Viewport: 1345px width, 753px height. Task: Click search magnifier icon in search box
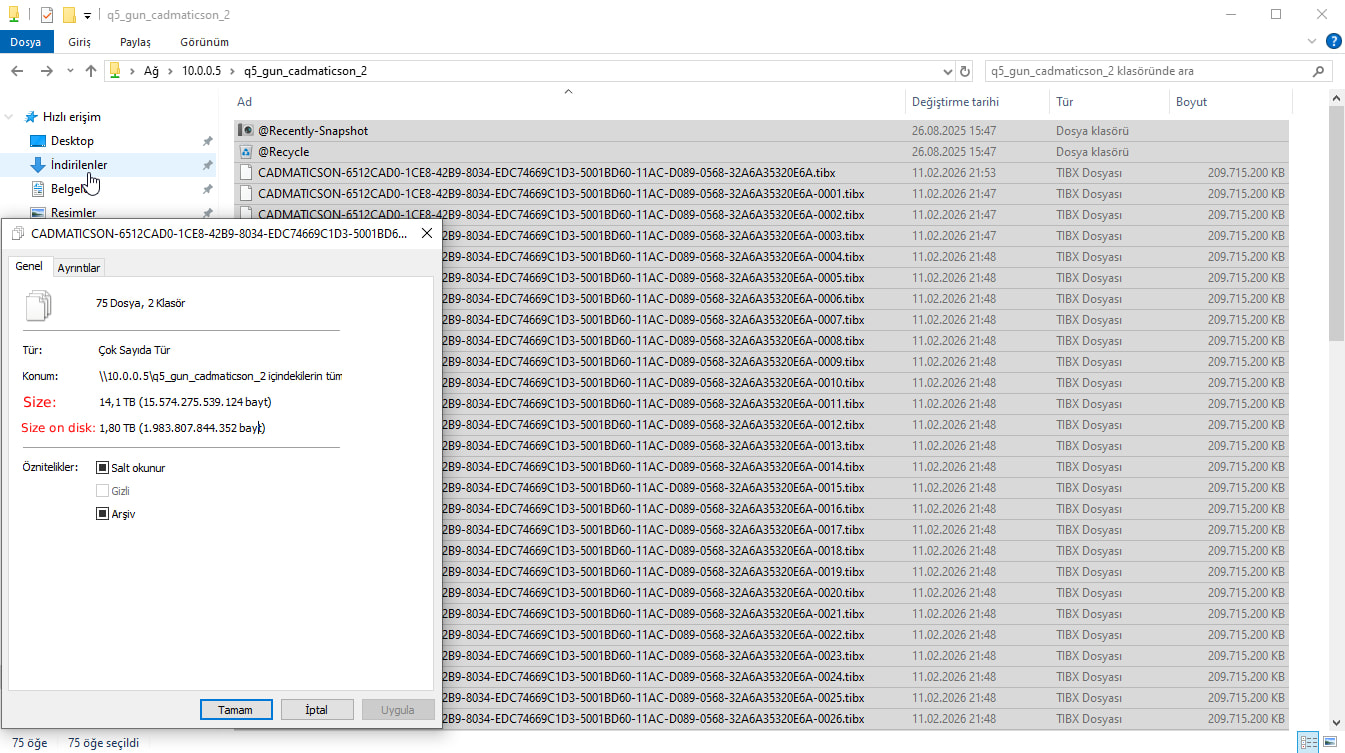click(1320, 71)
